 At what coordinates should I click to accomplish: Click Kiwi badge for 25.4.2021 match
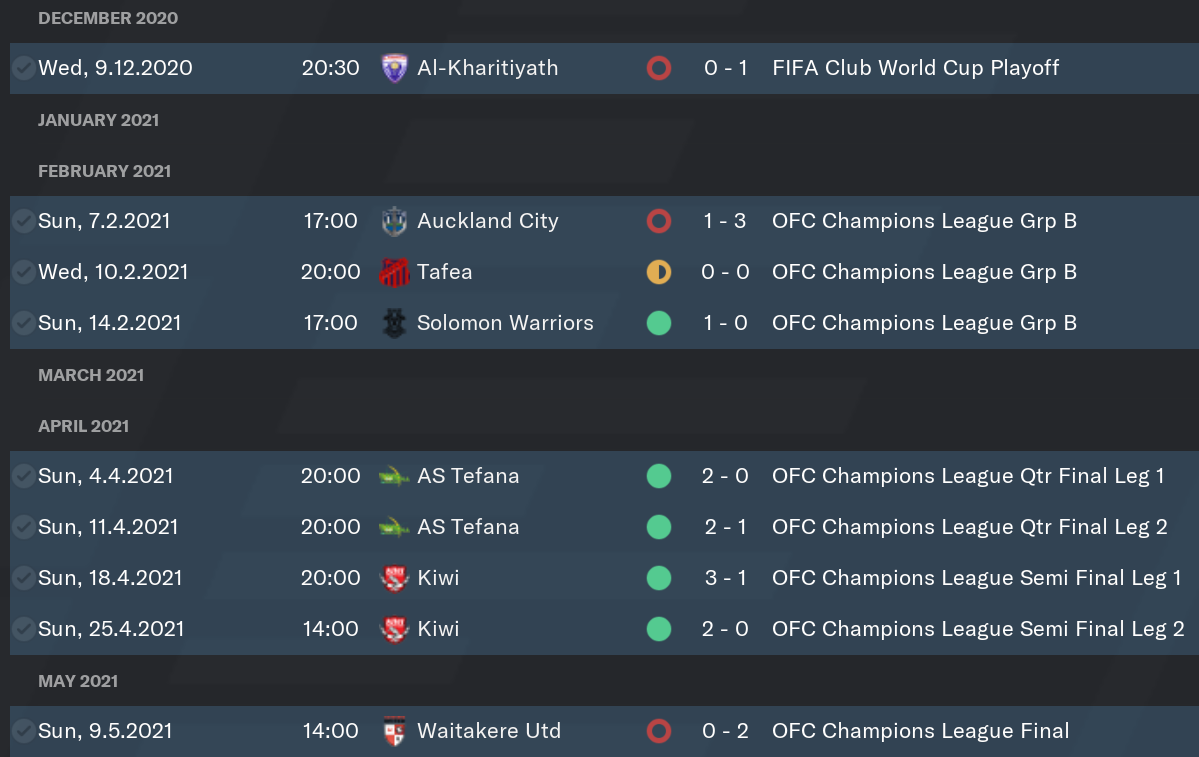point(395,629)
